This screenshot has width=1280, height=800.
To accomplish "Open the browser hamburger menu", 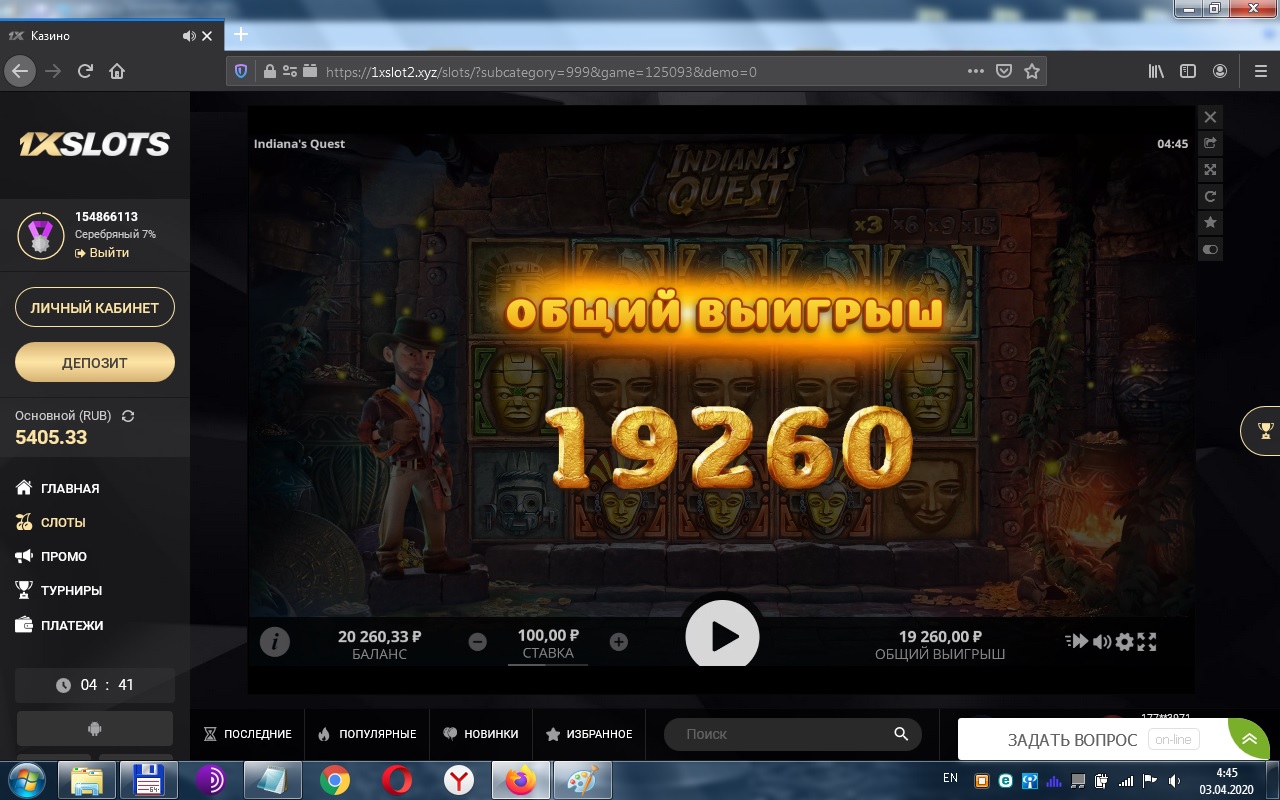I will click(1260, 71).
